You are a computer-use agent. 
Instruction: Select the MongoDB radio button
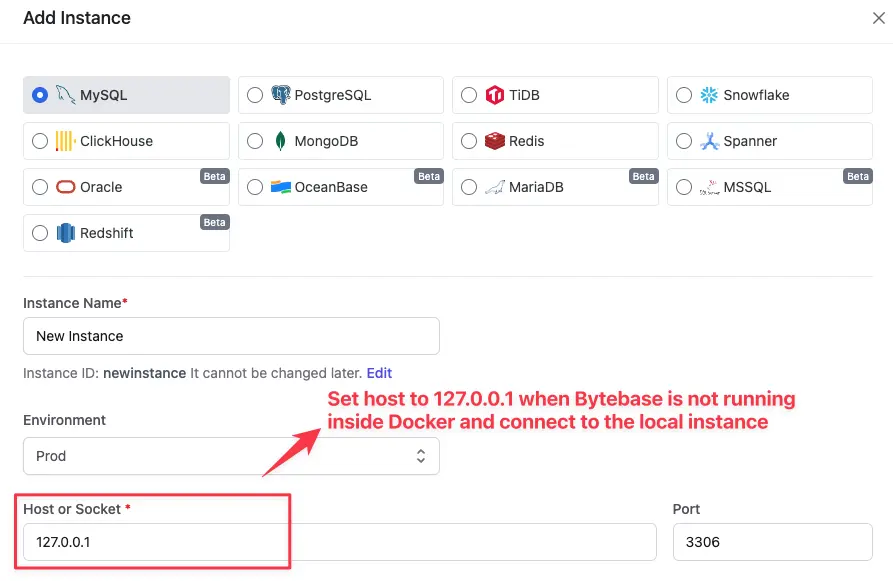tap(255, 141)
